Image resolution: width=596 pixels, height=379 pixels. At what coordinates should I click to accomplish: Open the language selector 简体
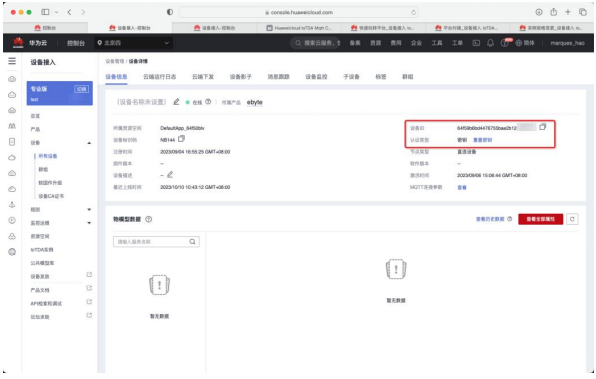pyautogui.click(x=525, y=43)
